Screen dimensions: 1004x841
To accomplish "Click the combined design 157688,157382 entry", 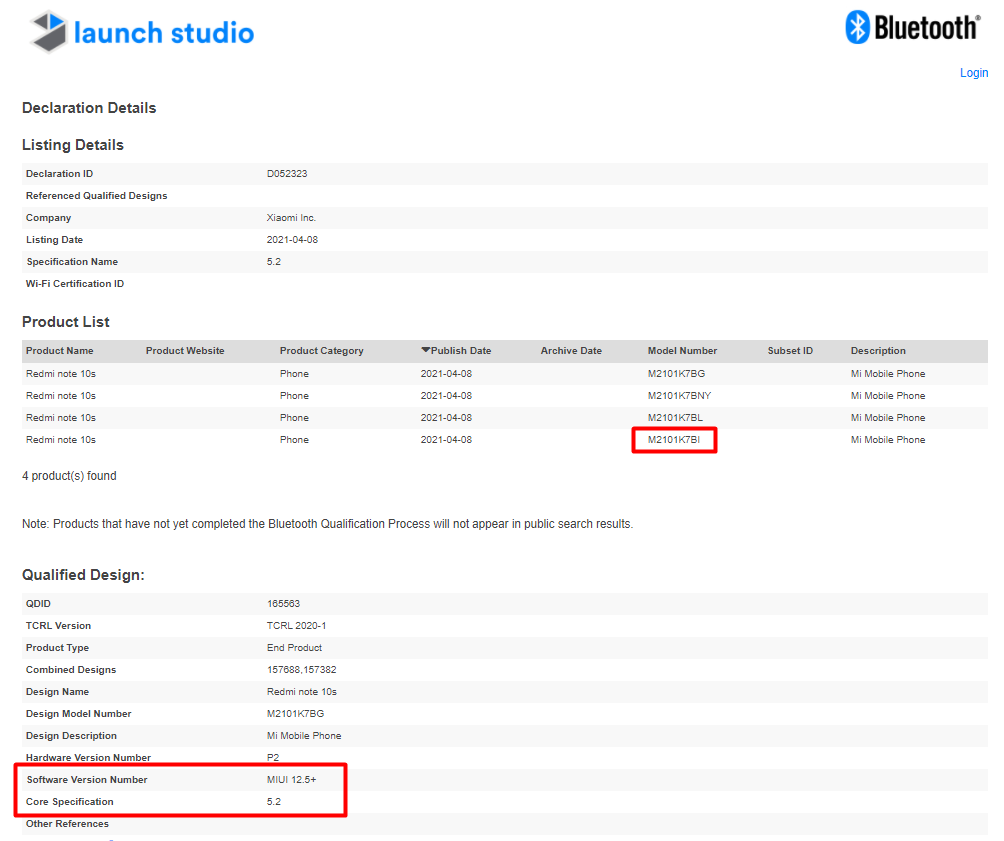I will pyautogui.click(x=298, y=669).
